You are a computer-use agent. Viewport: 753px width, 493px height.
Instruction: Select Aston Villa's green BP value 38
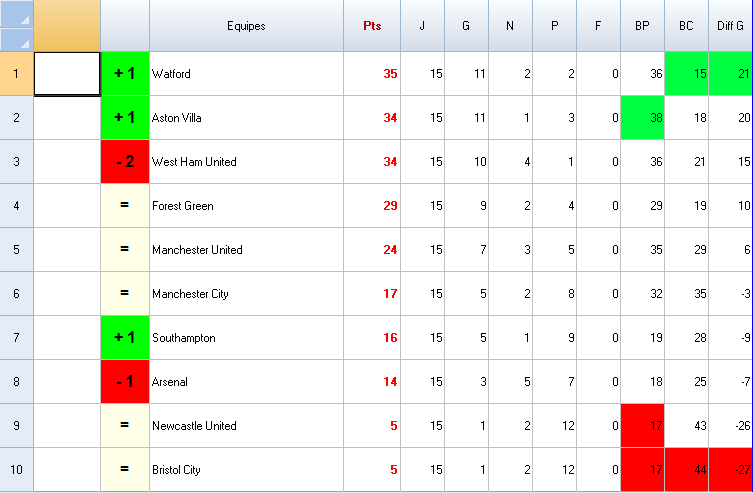[642, 118]
